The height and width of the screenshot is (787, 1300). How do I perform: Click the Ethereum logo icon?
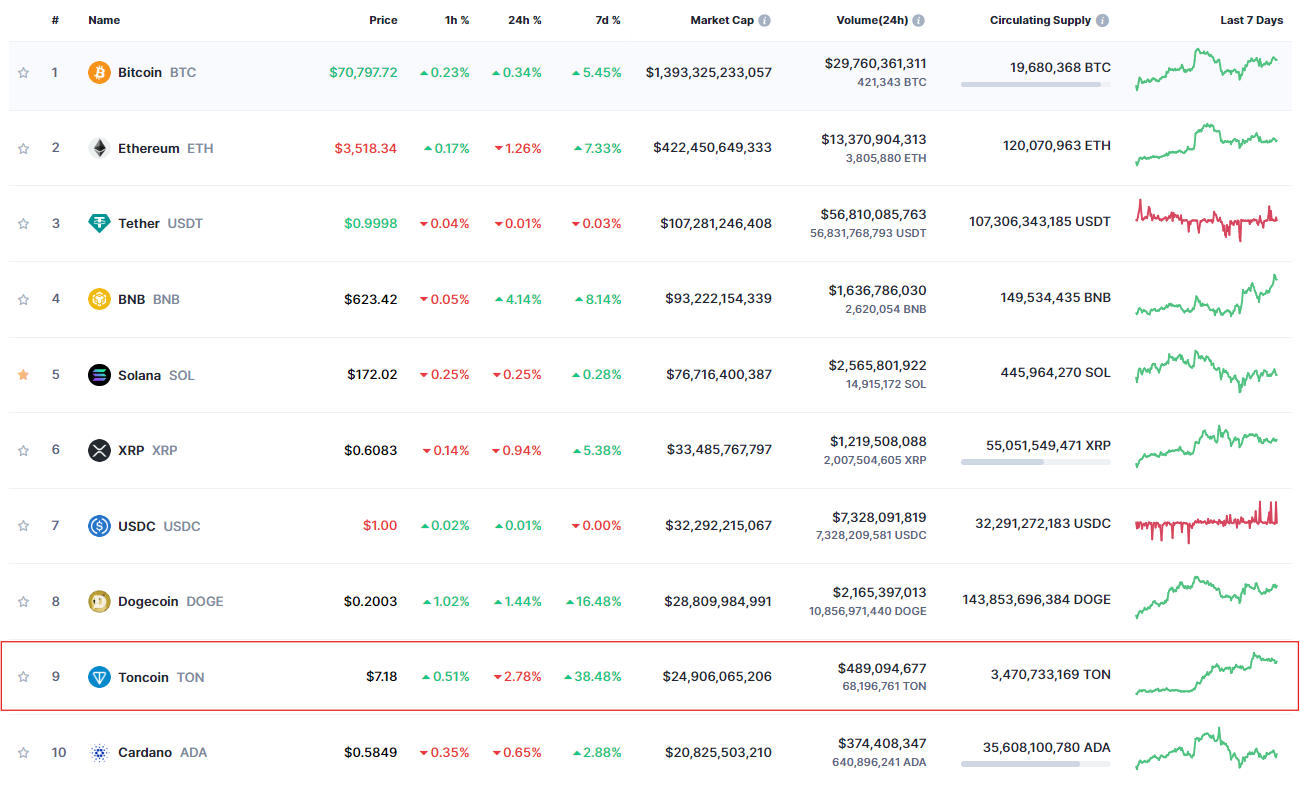coord(99,148)
